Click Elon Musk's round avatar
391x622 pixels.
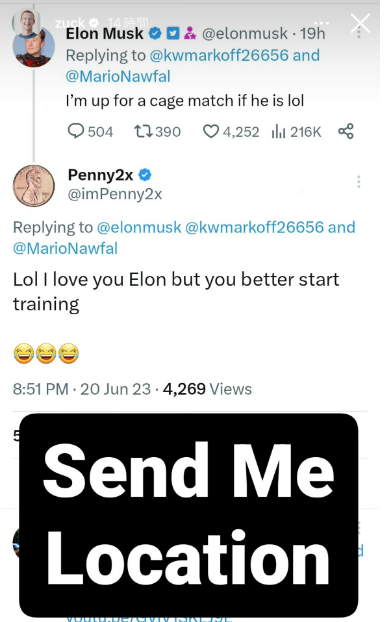pos(34,48)
